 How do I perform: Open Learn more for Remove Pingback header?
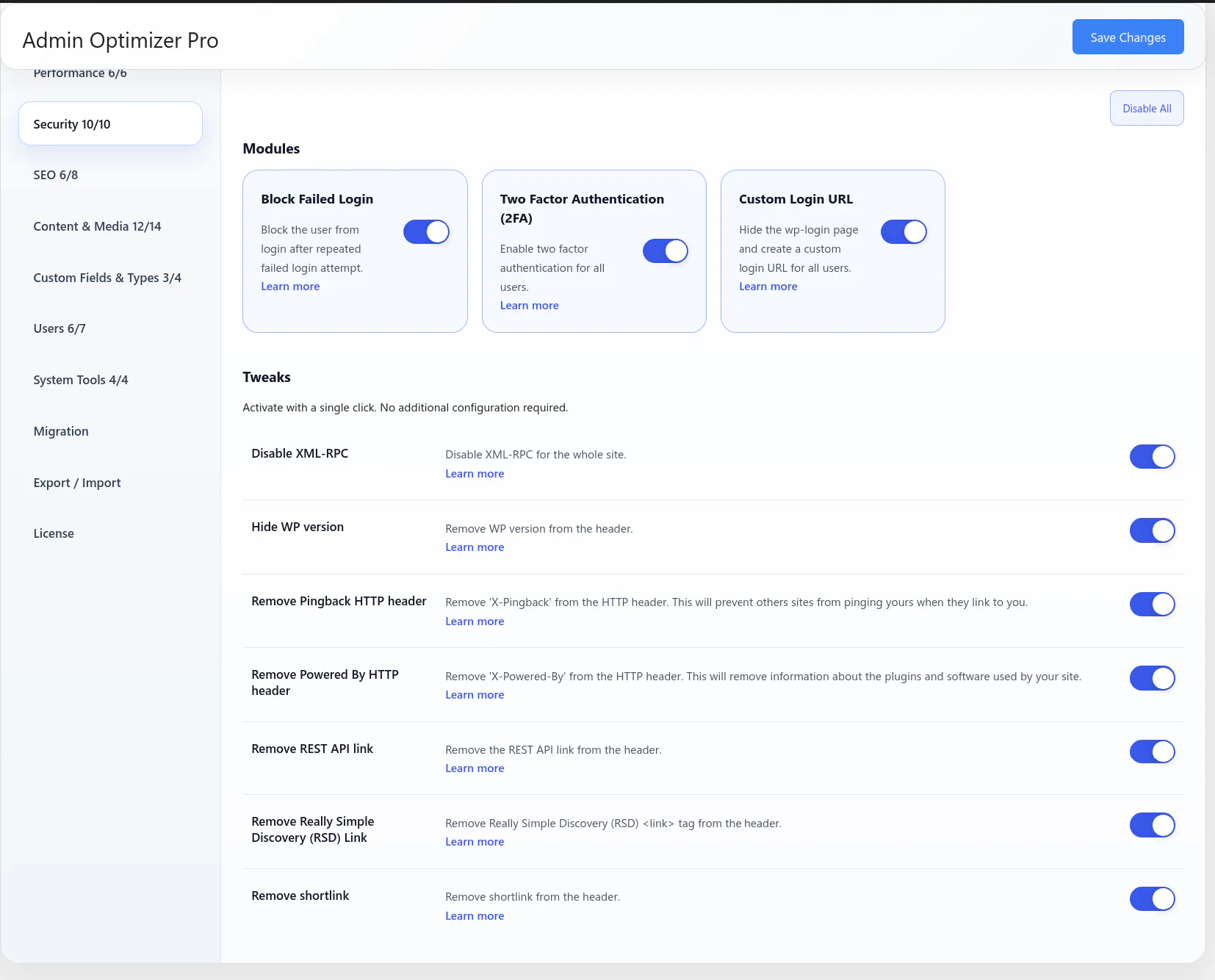(x=475, y=621)
